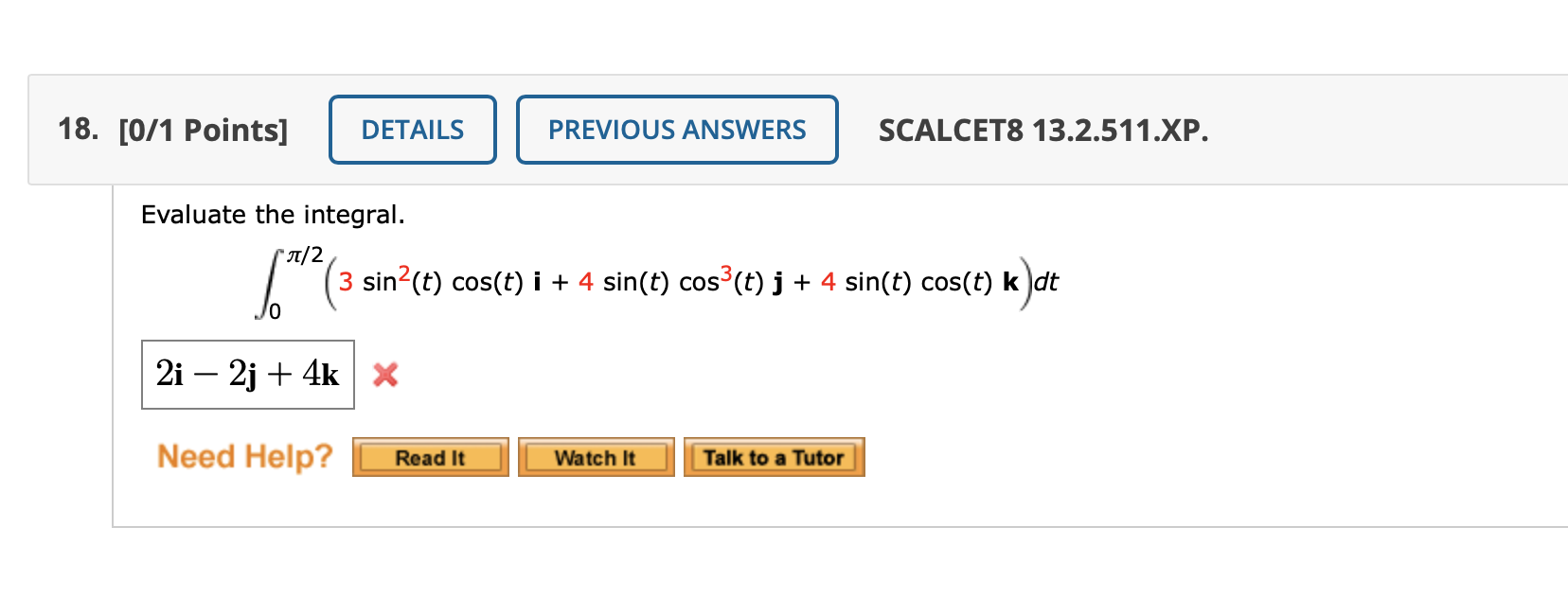
Task: Click the dt at the end of the integral
Action: pyautogui.click(x=1046, y=281)
